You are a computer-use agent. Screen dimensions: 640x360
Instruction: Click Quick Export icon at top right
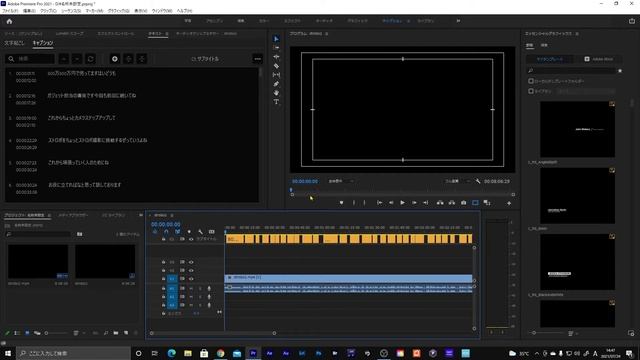632,21
